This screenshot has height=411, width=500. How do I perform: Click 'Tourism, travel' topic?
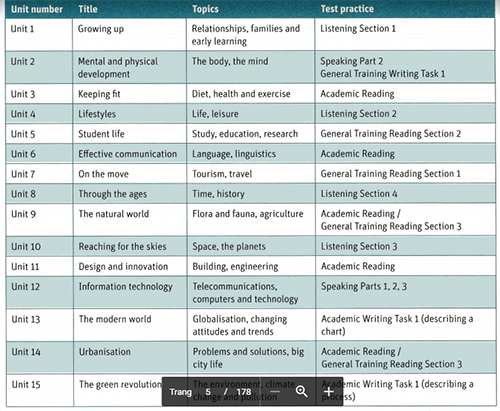[x=222, y=174]
